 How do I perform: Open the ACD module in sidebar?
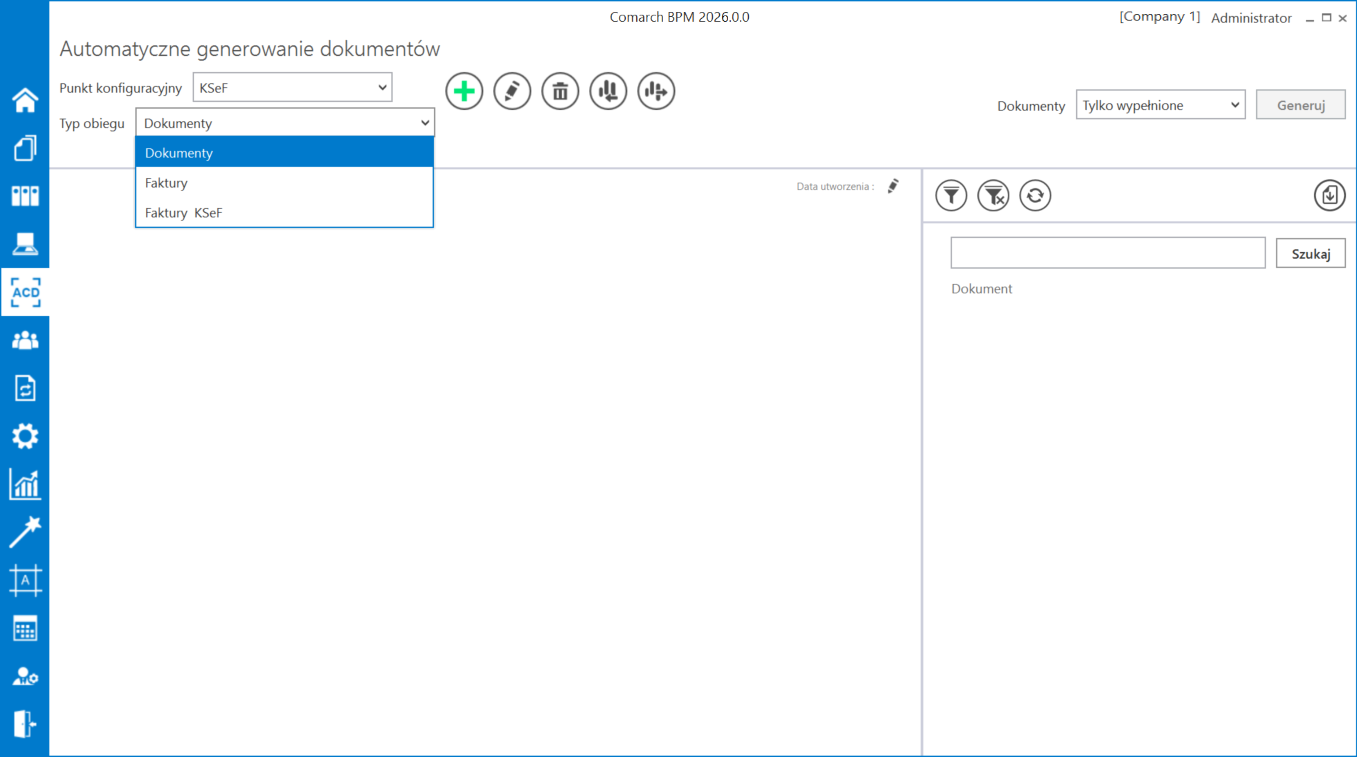25,292
